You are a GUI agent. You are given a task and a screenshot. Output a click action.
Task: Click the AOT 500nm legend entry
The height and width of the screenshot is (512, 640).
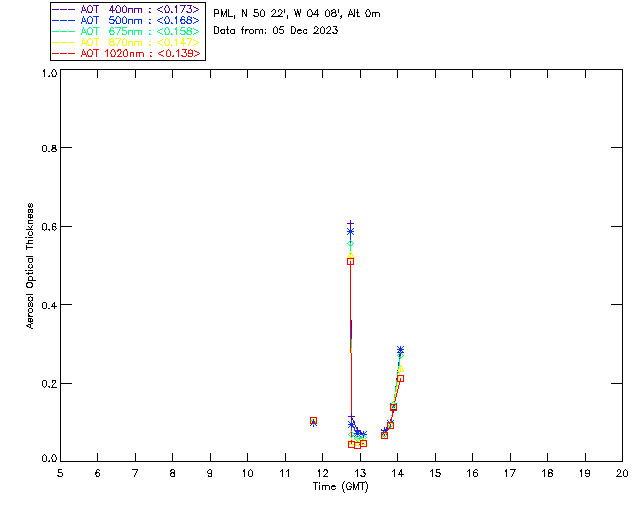point(126,20)
